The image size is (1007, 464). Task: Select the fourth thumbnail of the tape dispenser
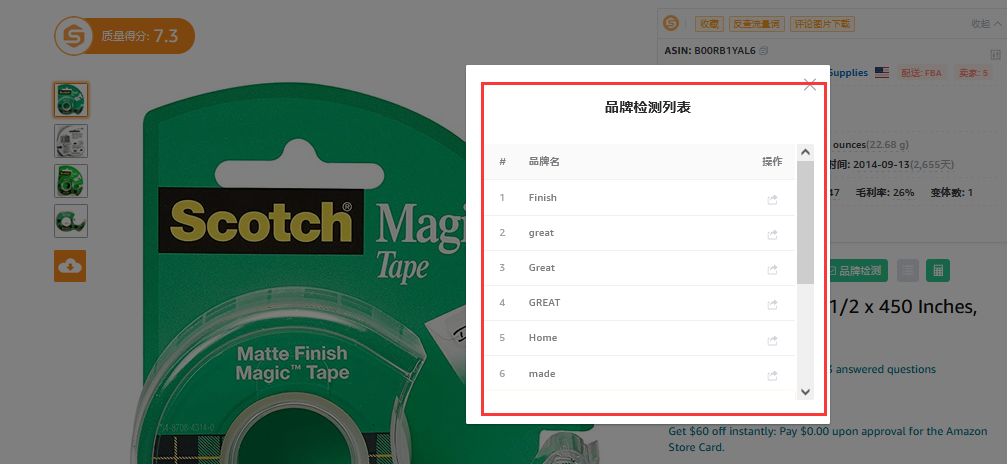click(x=71, y=221)
